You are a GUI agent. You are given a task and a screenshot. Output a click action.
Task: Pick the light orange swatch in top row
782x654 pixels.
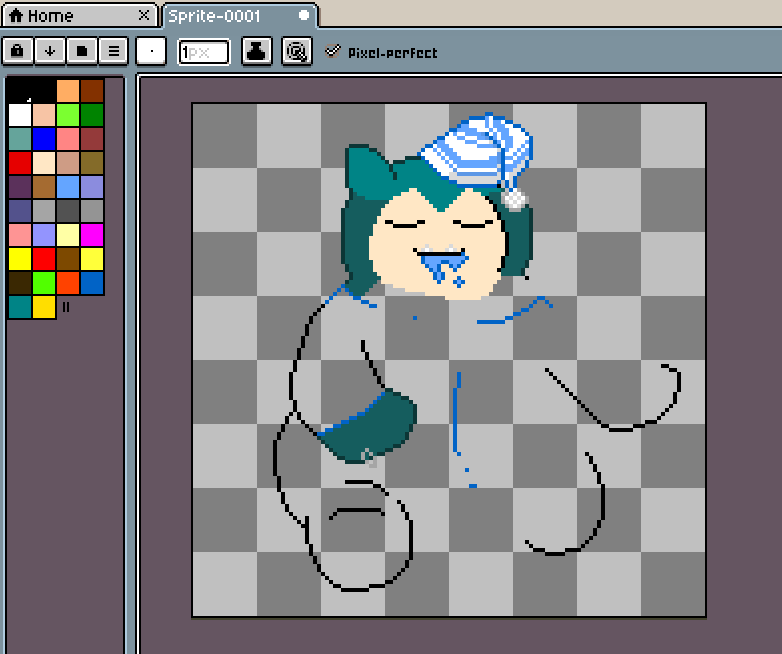pyautogui.click(x=68, y=91)
